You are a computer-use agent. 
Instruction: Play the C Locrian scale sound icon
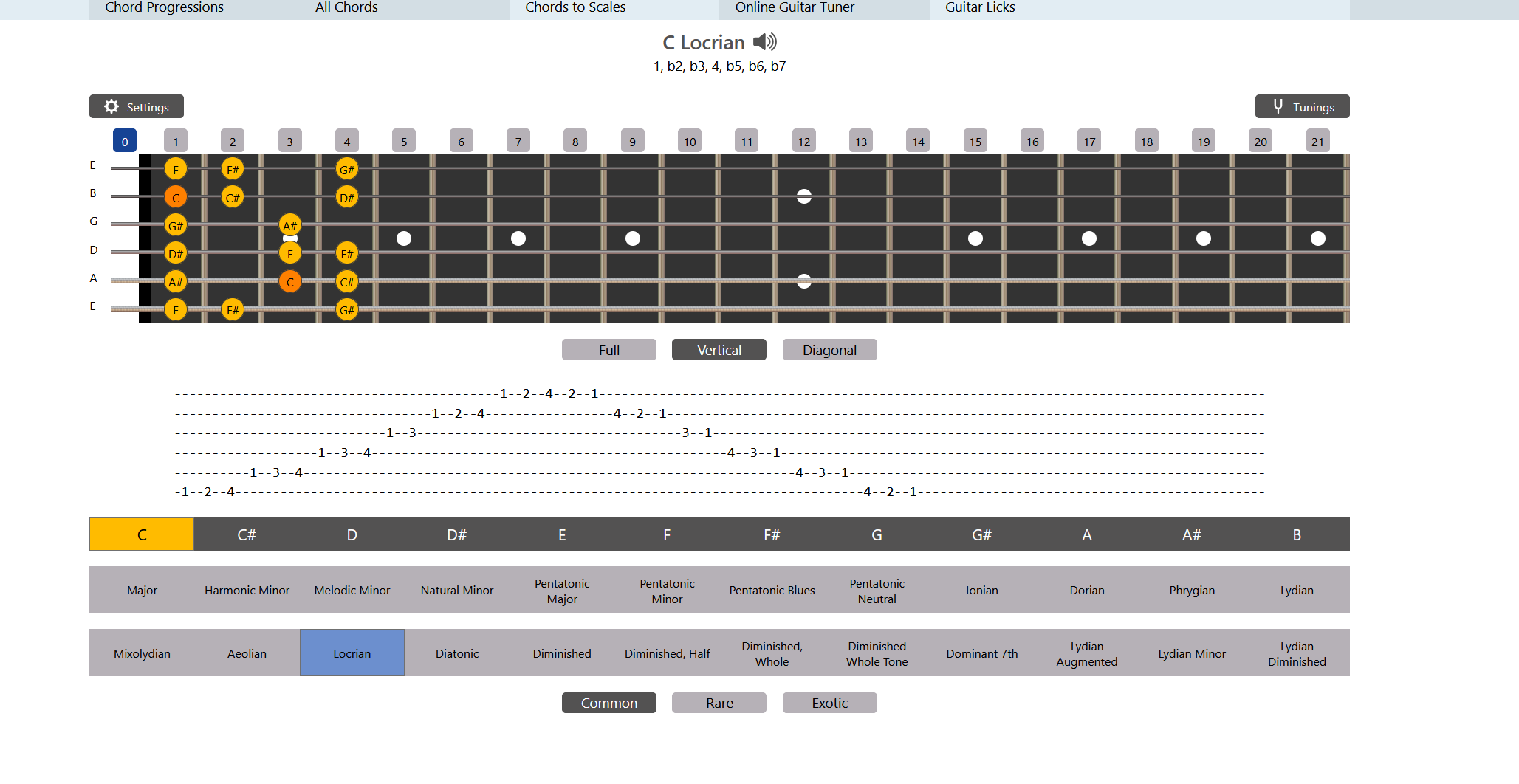click(x=765, y=42)
